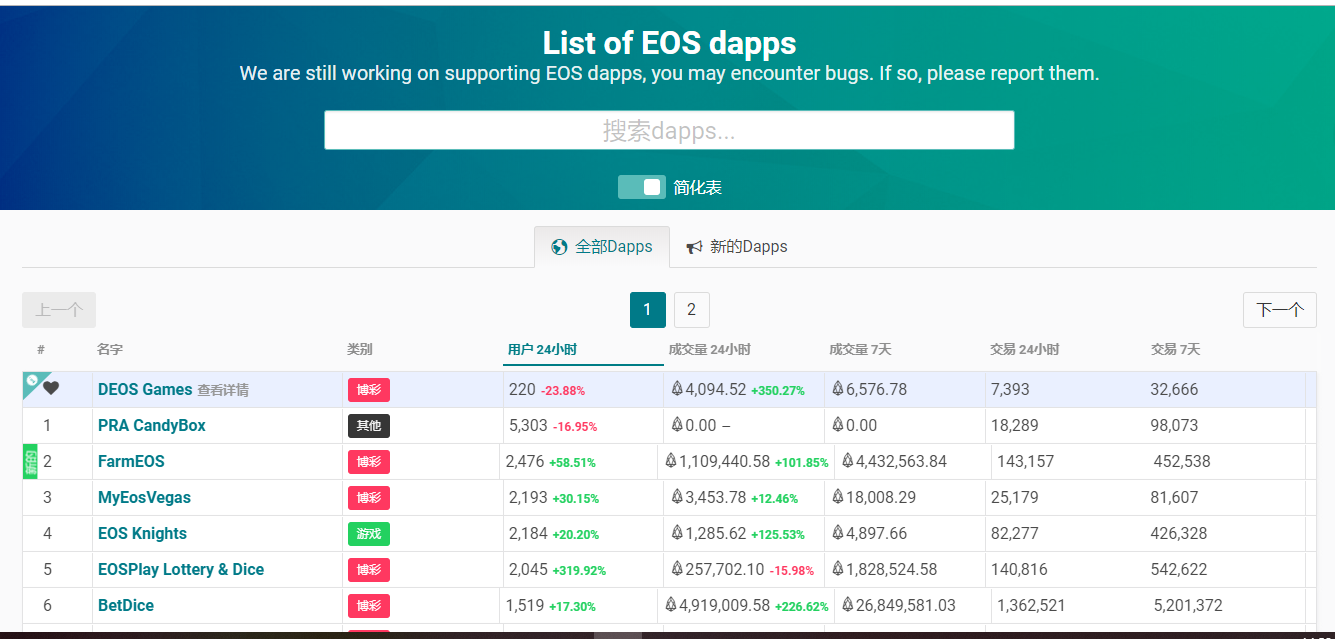
Task: Click the EOS symbol before 257,702.10
Action: click(x=677, y=569)
